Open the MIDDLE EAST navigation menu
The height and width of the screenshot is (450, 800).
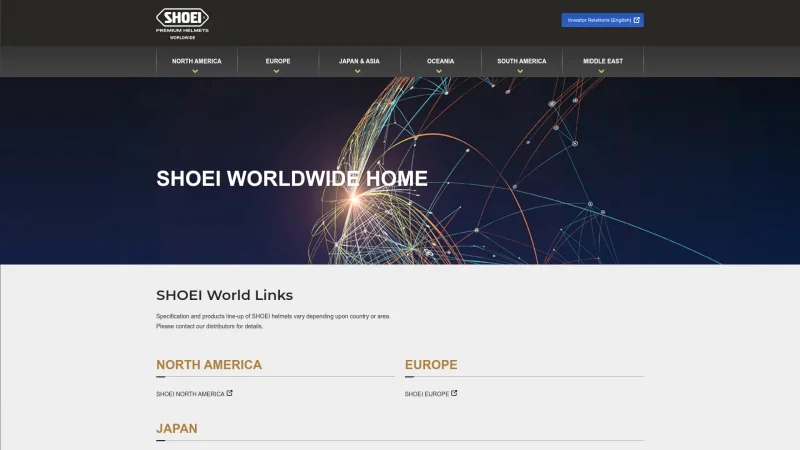(x=603, y=61)
